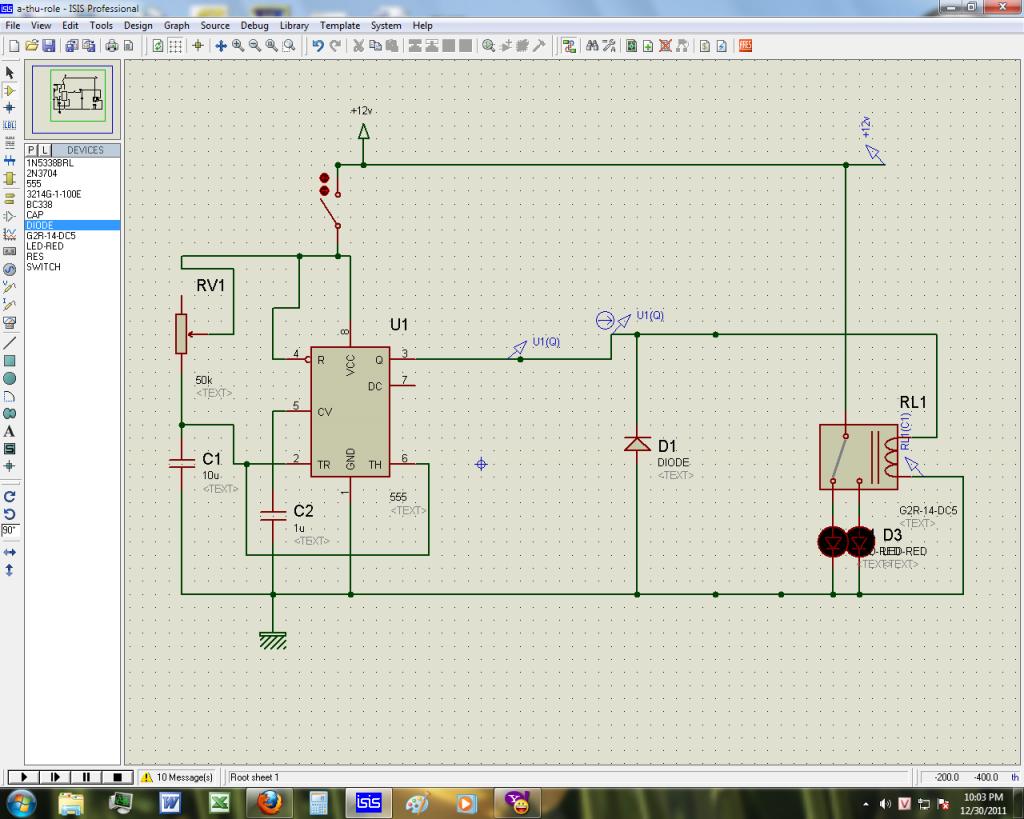Click the Save design icon
Image resolution: width=1024 pixels, height=819 pixels.
(49, 45)
